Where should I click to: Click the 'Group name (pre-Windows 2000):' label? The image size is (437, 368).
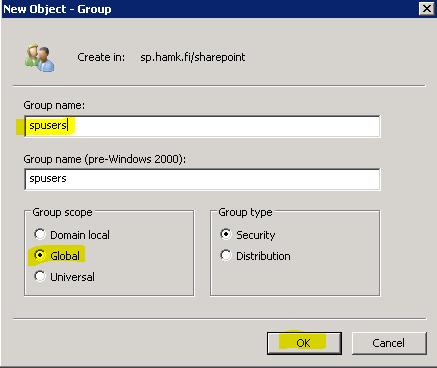[x=105, y=159]
